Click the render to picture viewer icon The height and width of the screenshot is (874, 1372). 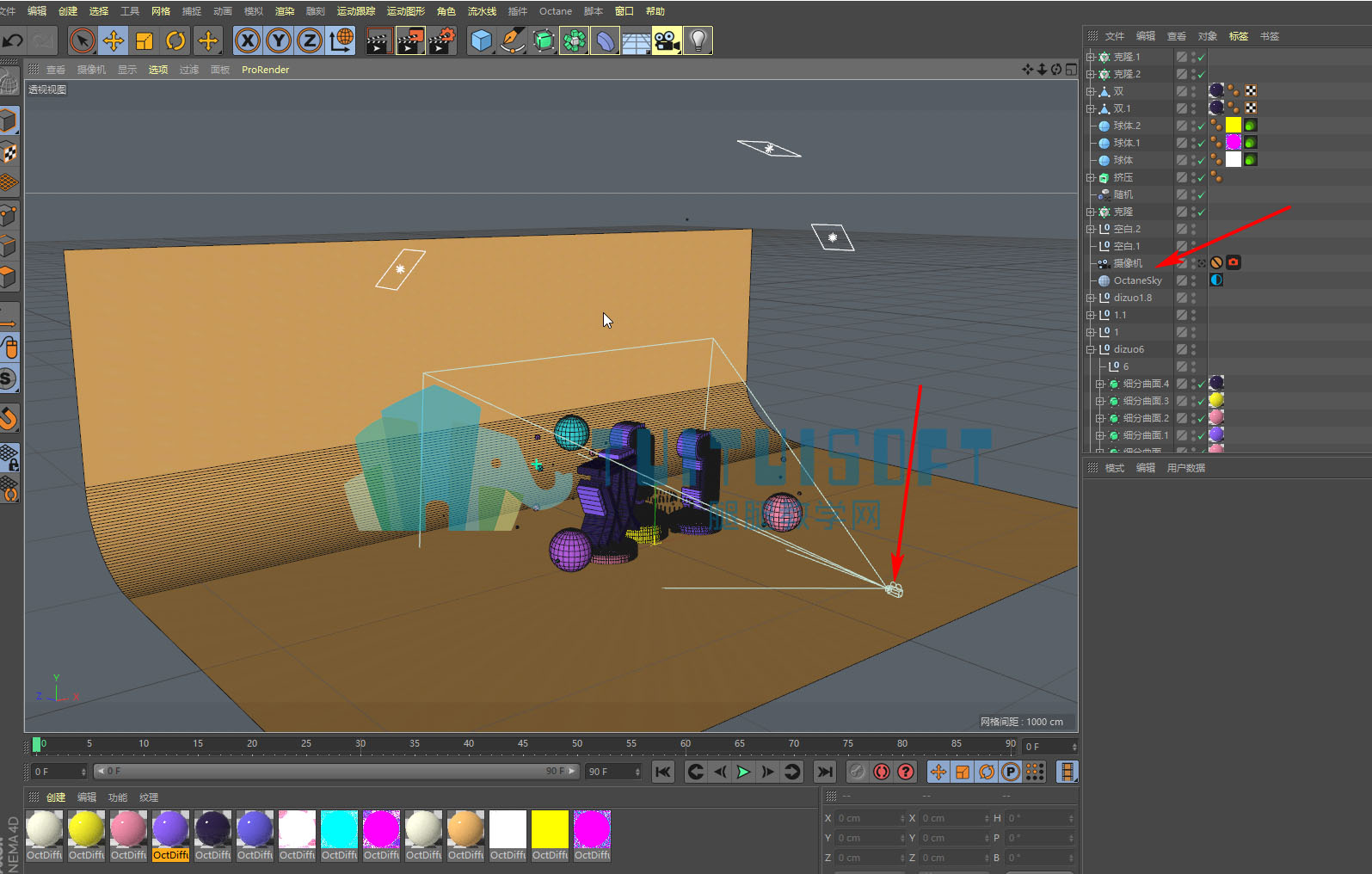(x=410, y=40)
